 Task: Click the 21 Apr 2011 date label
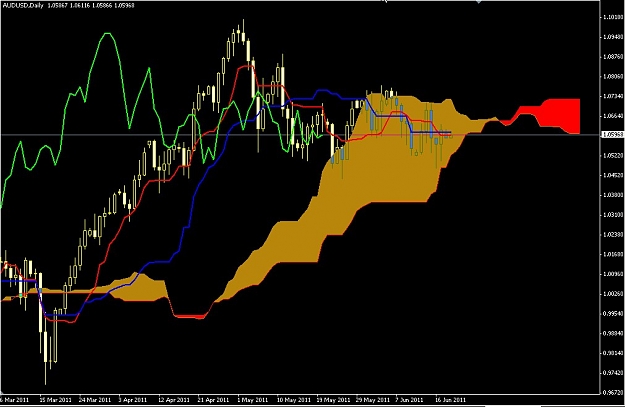(213, 399)
